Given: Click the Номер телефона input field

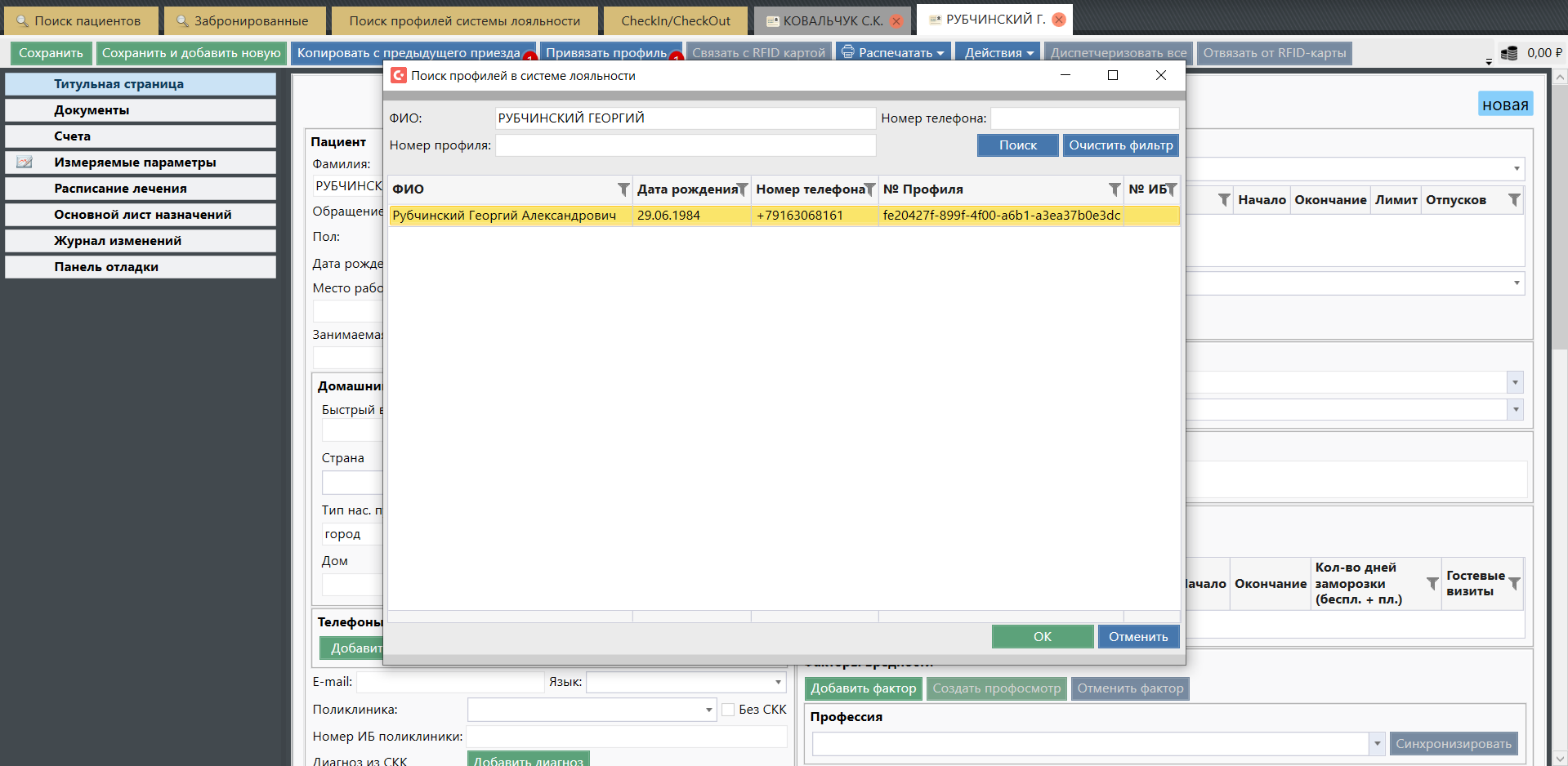Looking at the screenshot, I should pos(1084,118).
